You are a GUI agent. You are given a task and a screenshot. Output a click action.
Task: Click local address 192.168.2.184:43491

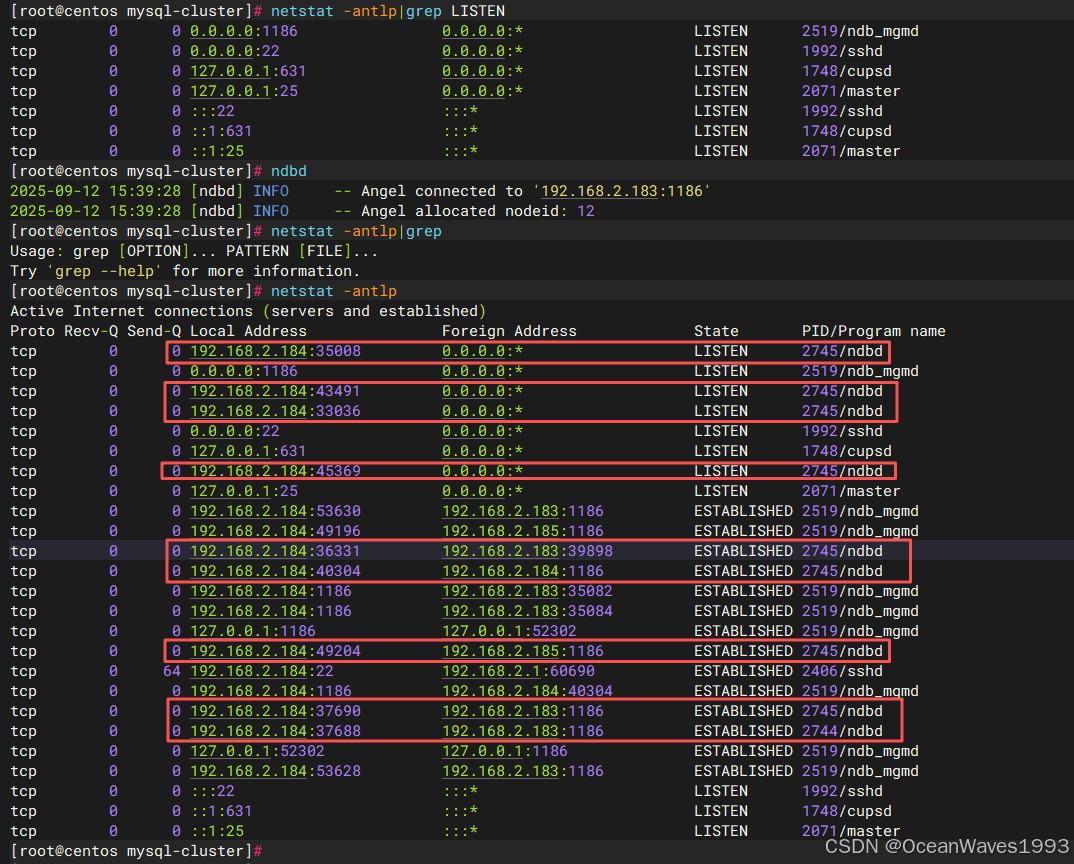click(x=275, y=391)
